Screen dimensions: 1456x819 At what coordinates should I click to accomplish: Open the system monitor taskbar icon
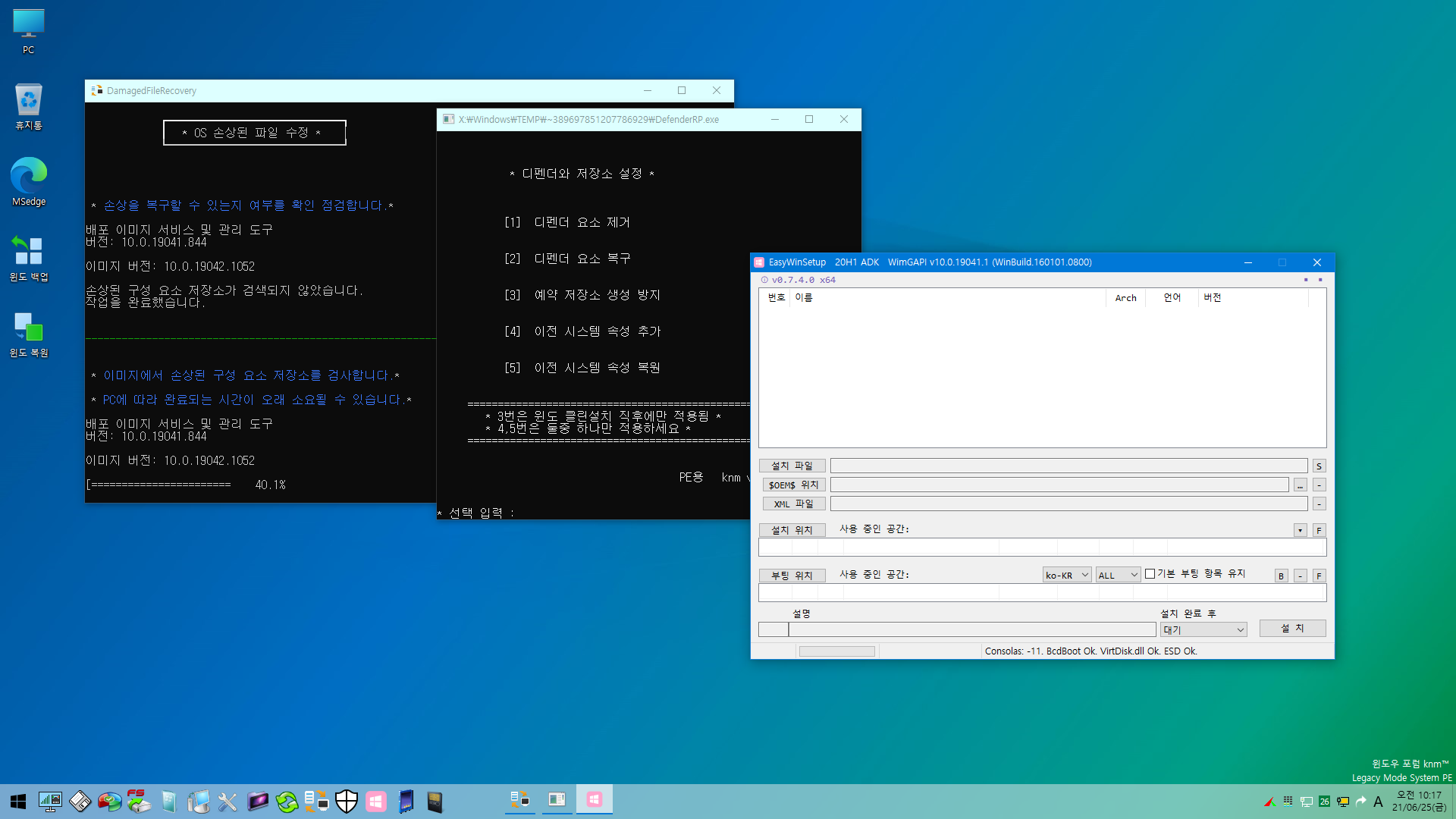click(x=50, y=802)
